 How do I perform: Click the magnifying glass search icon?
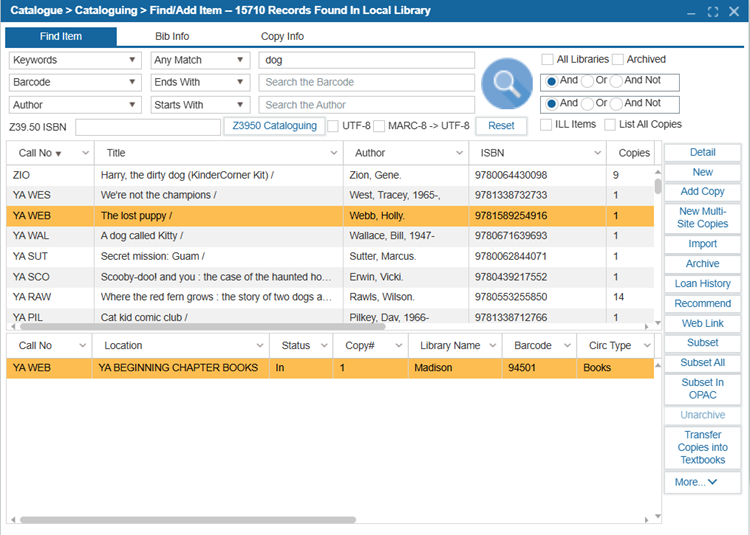507,84
